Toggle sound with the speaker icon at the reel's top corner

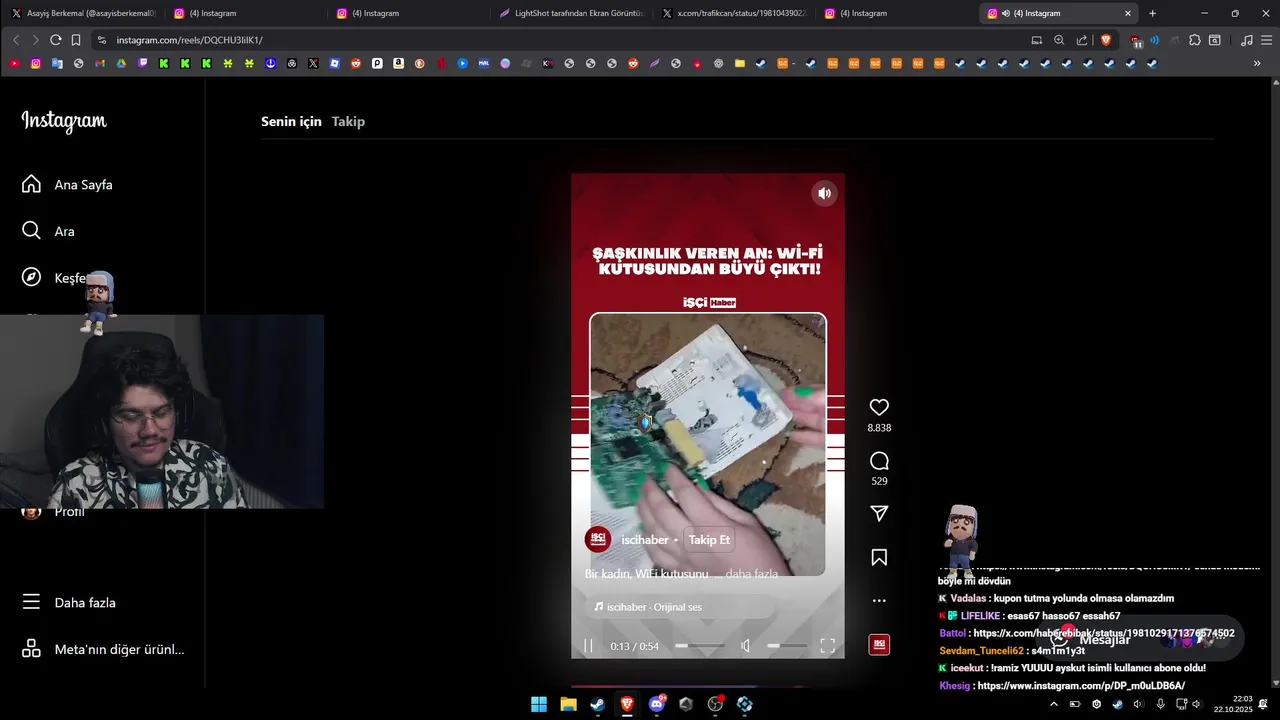click(824, 194)
